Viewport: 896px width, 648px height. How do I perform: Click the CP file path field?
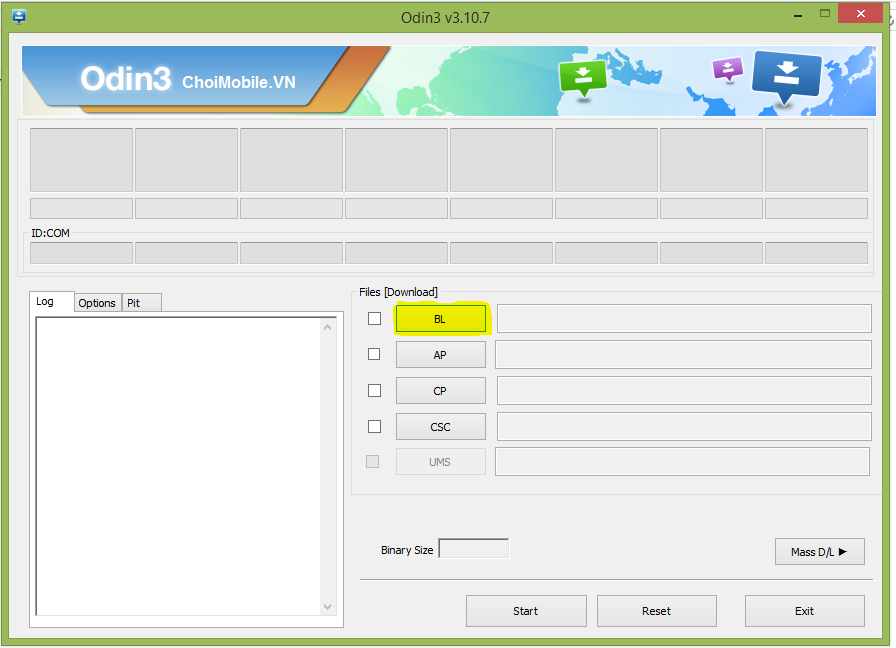pos(684,390)
